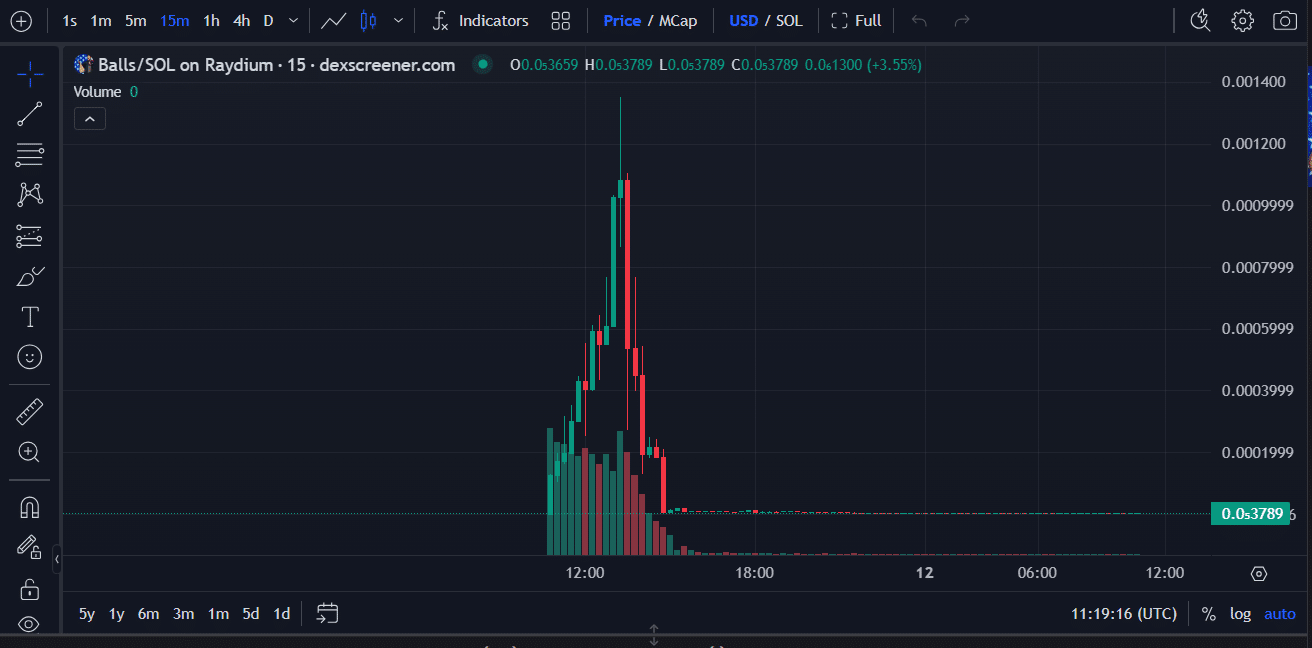Undo the last chart action
The image size is (1312, 648).
(x=919, y=20)
